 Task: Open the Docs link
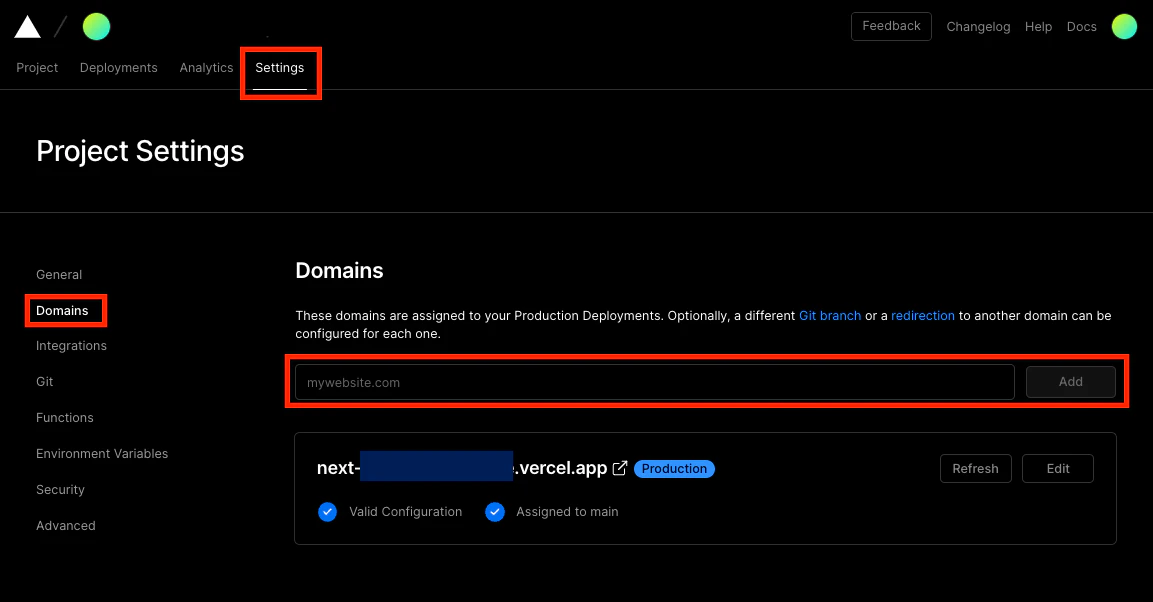(1082, 26)
